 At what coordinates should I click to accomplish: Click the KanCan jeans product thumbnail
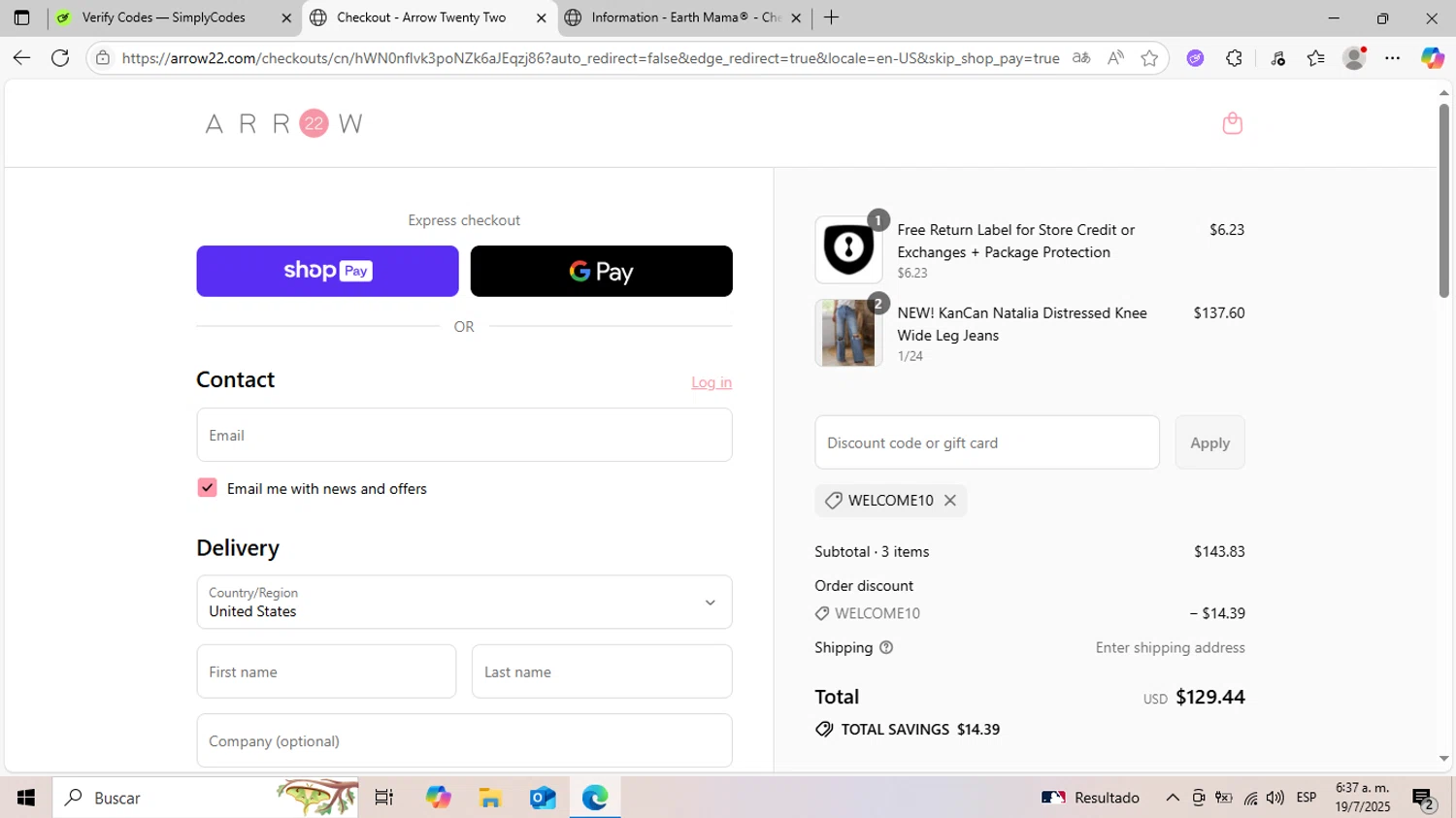coord(848,333)
